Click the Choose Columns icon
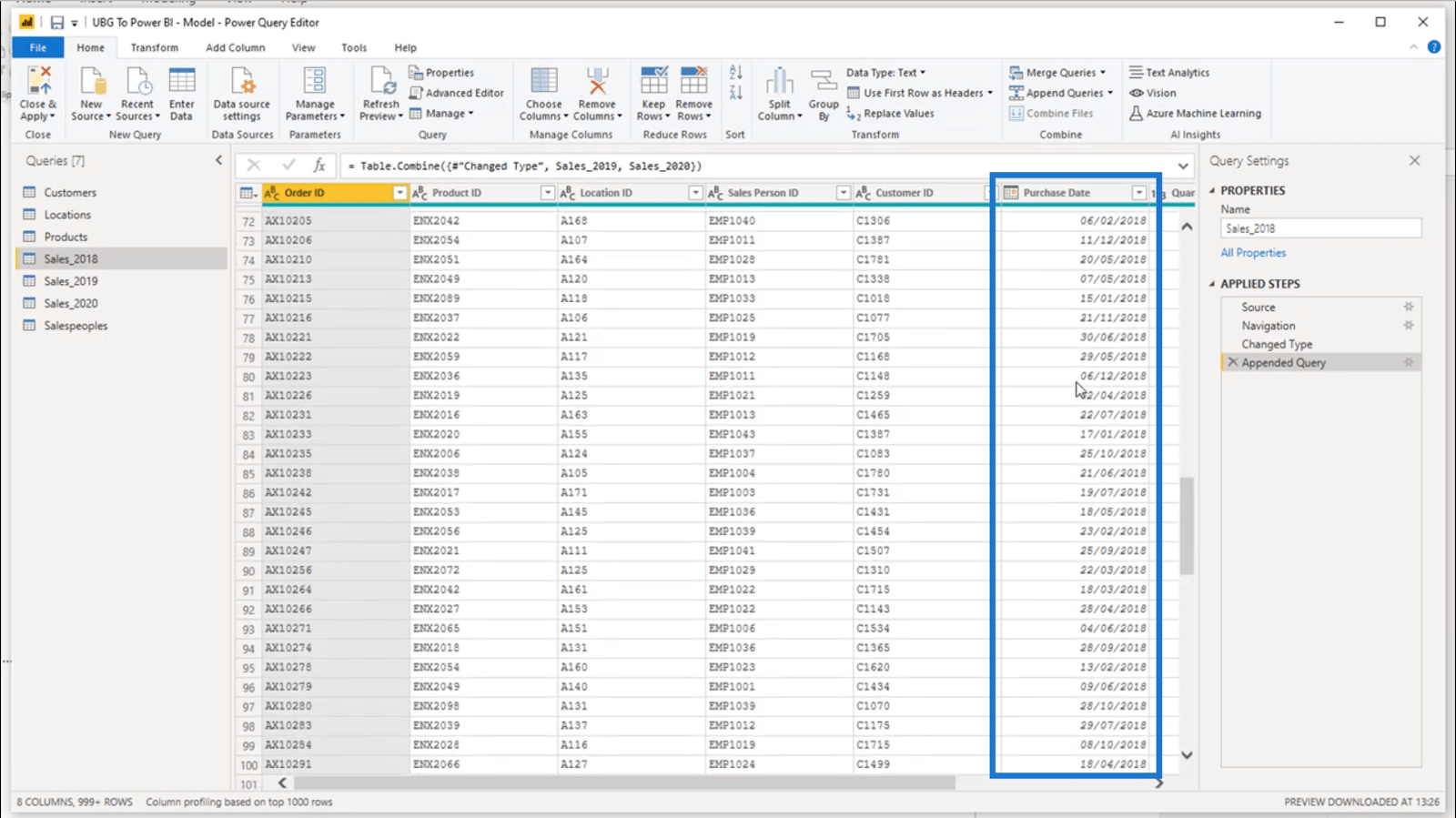This screenshot has width=1456, height=818. 544,81
